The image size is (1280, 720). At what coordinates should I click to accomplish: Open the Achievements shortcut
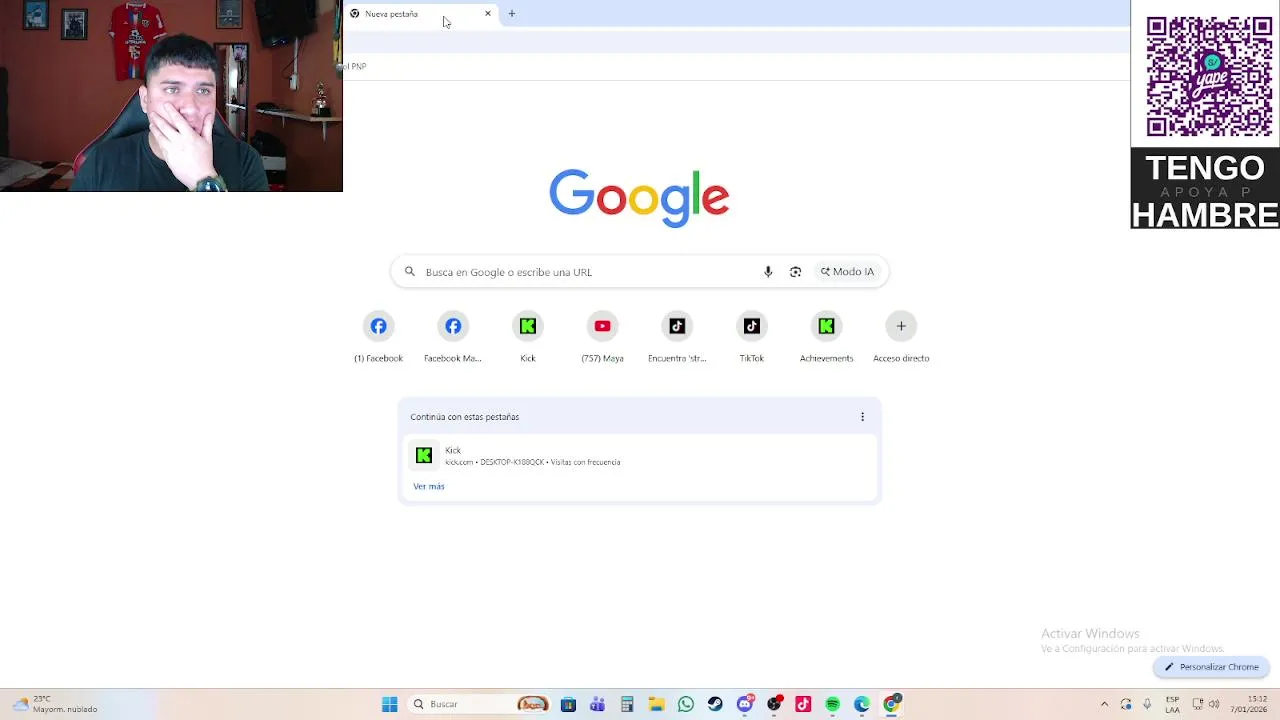826,338
